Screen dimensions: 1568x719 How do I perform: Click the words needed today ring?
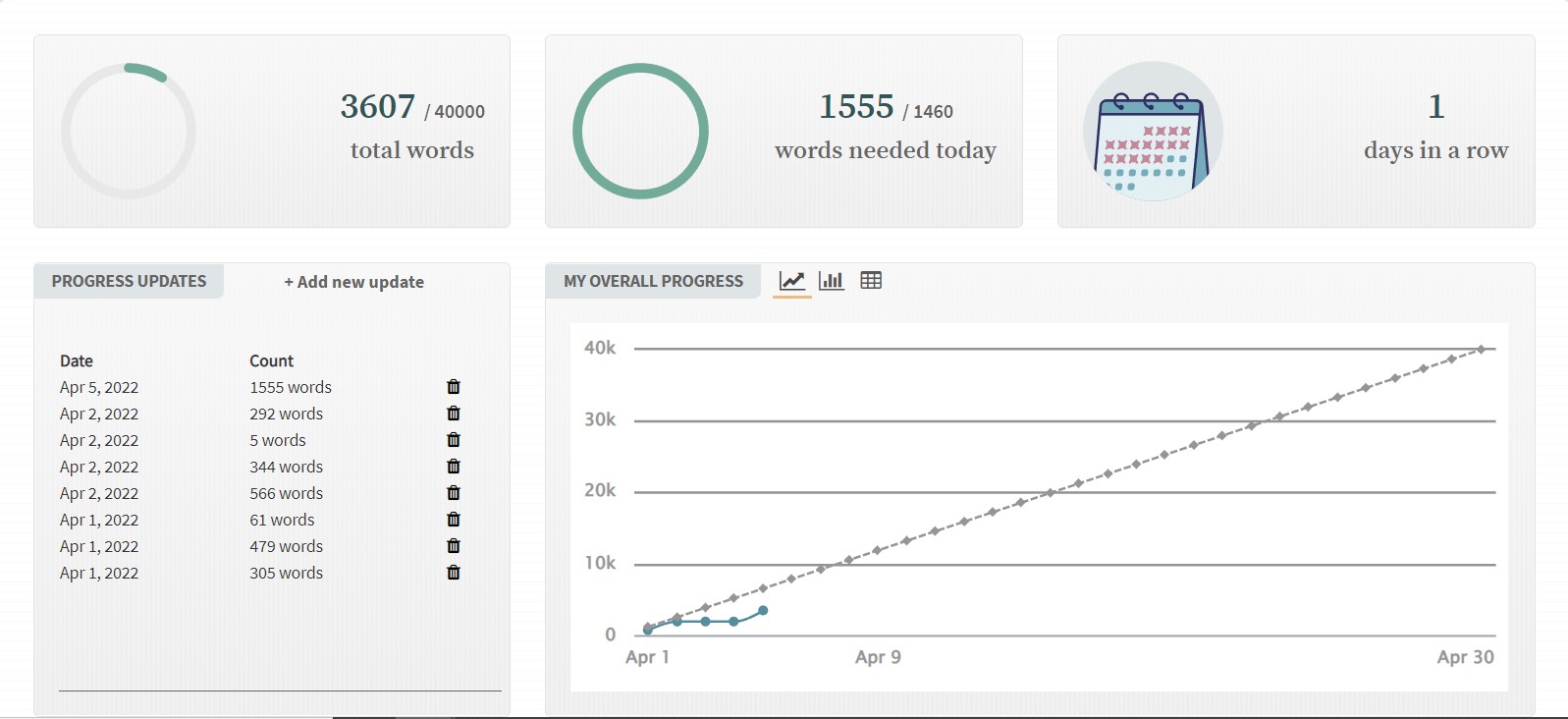[x=640, y=132]
